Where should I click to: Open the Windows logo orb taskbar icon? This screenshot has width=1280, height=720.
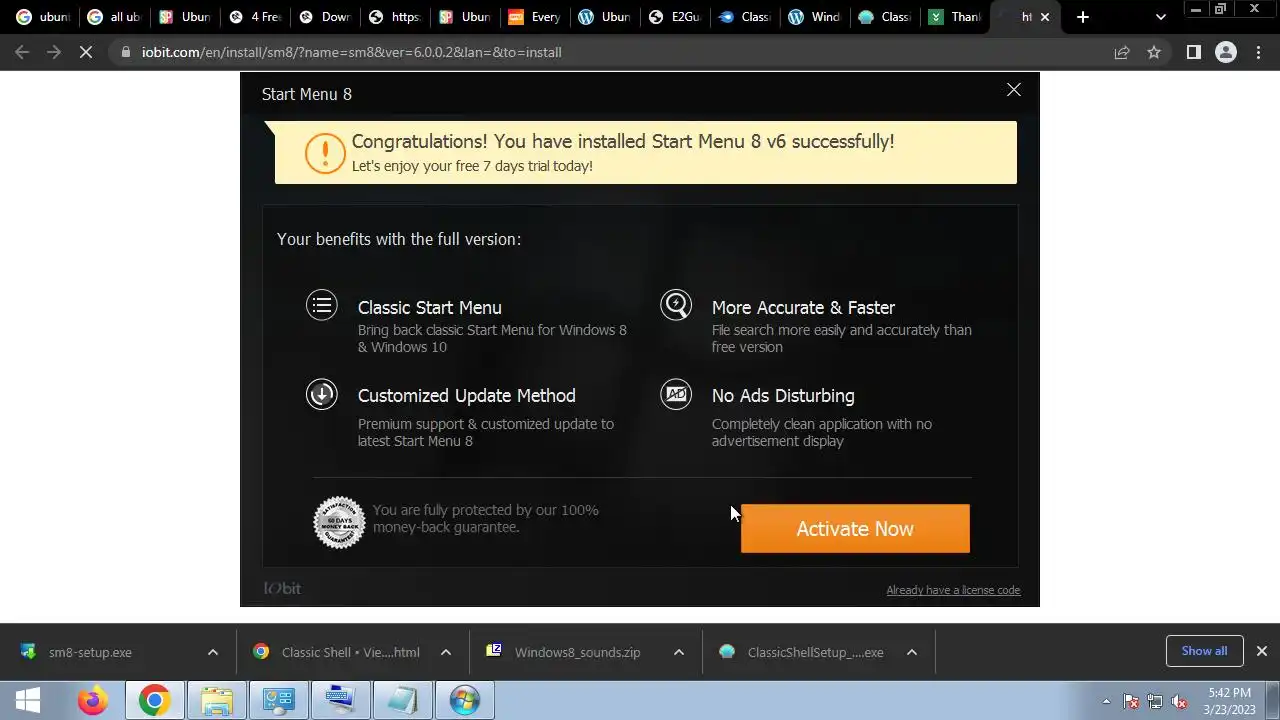click(x=464, y=701)
